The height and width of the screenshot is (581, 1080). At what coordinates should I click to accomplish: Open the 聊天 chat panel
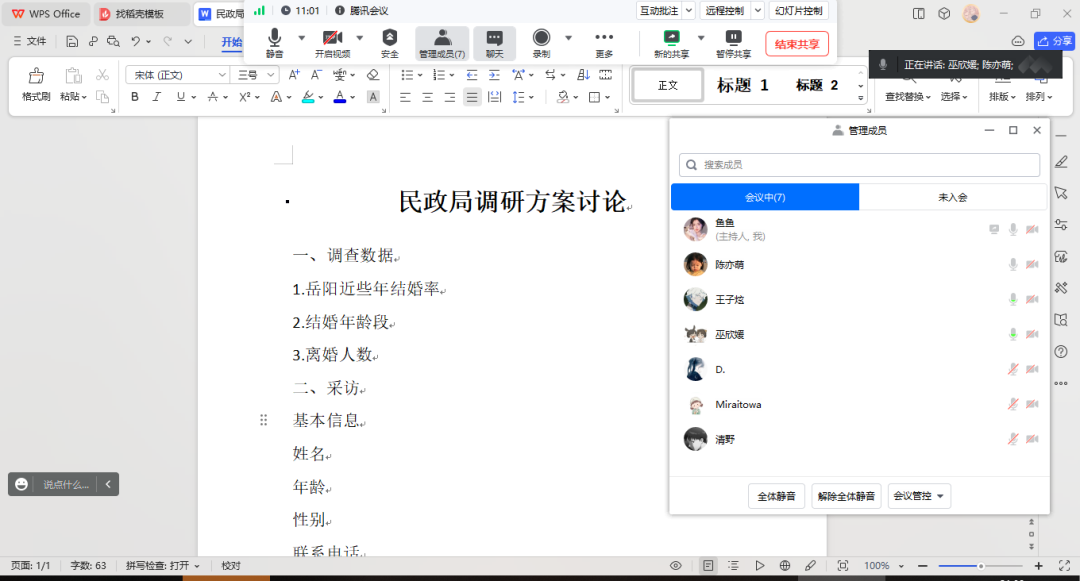point(494,38)
